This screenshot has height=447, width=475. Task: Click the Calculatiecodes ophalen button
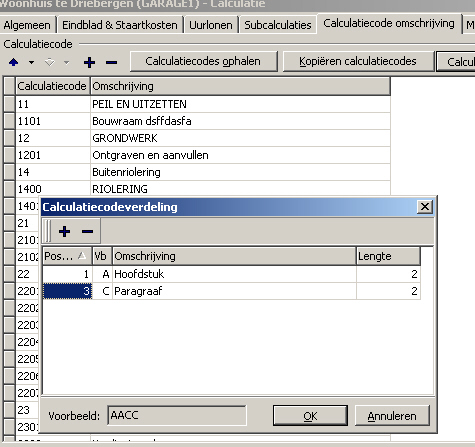click(203, 61)
